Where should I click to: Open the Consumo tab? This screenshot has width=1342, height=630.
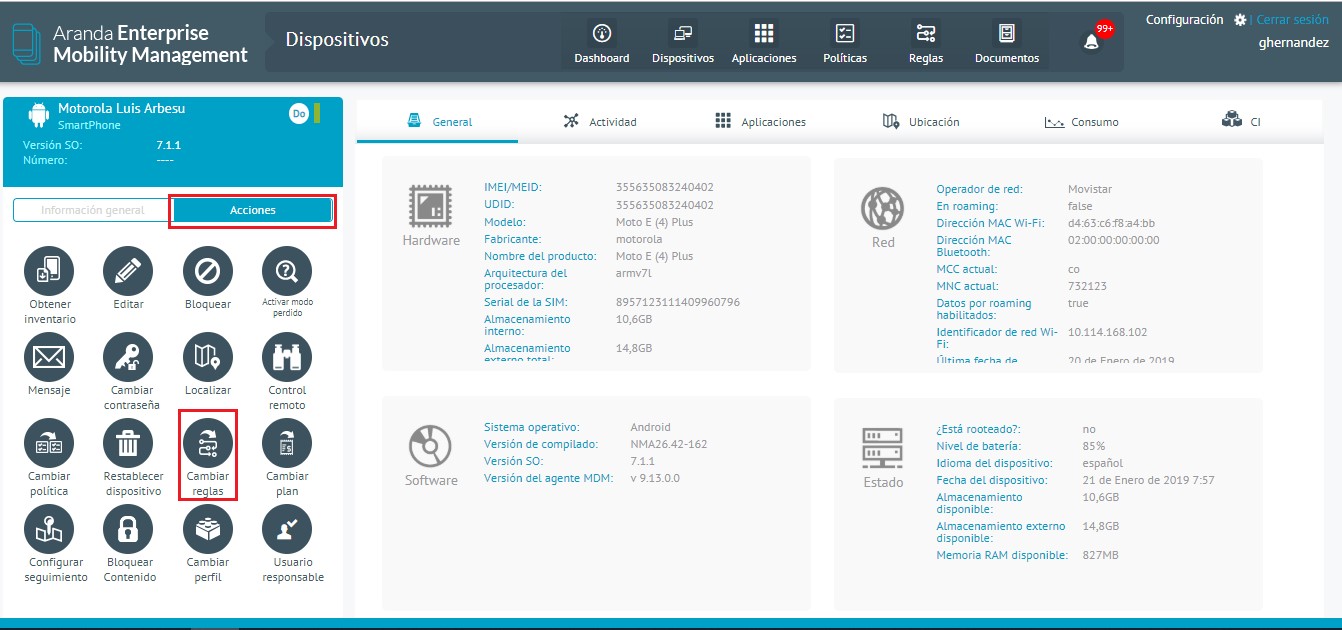pos(1082,122)
